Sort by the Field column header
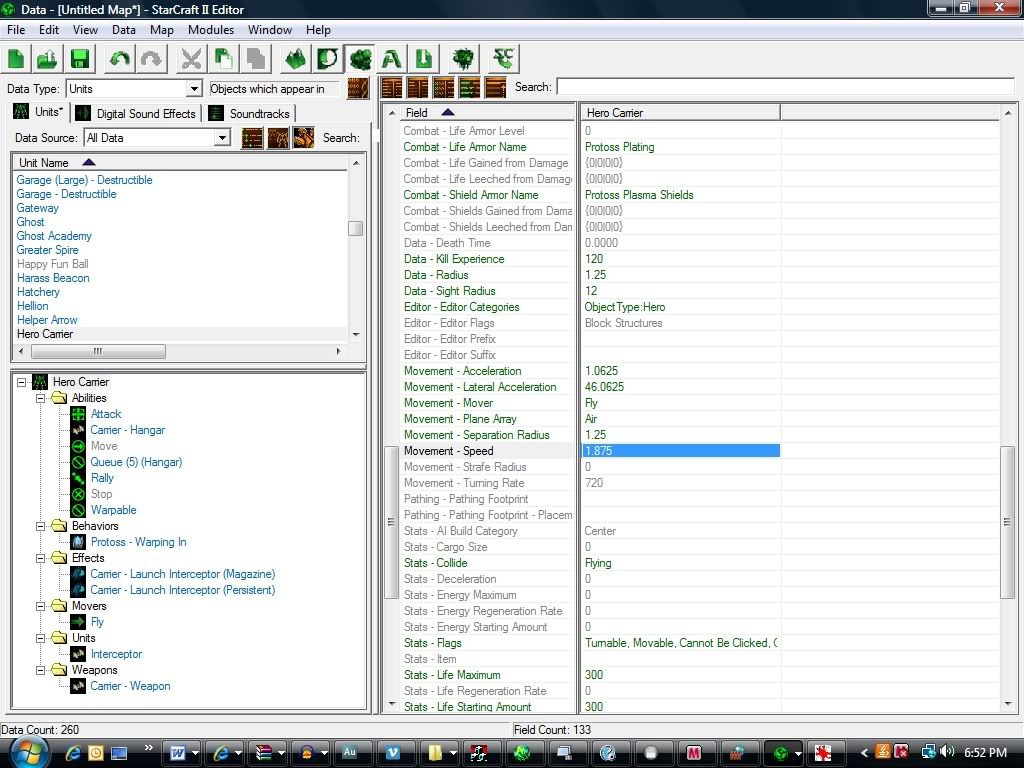Image resolution: width=1024 pixels, height=768 pixels. (487, 113)
